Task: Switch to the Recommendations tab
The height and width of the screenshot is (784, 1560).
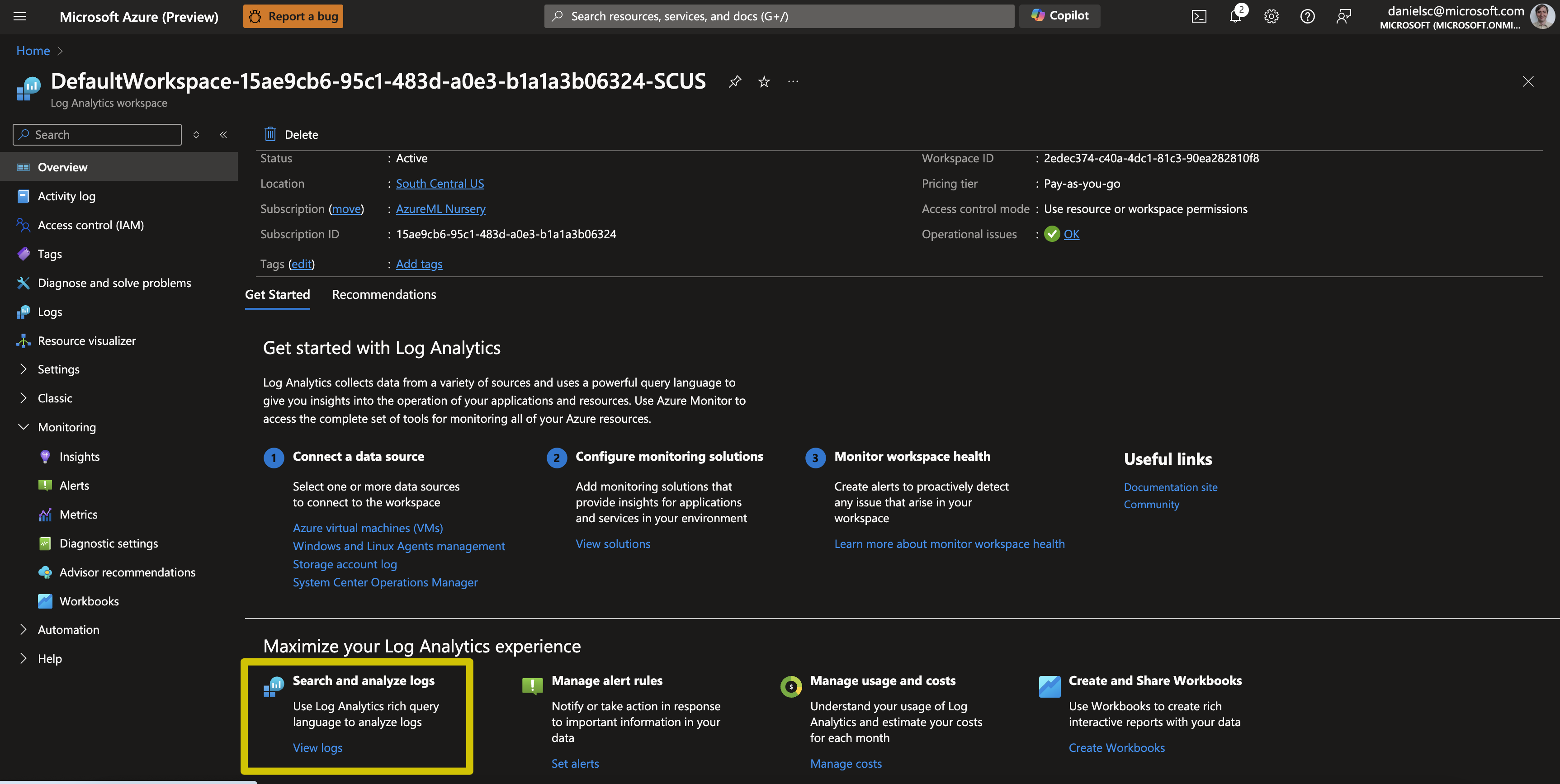Action: 384,295
